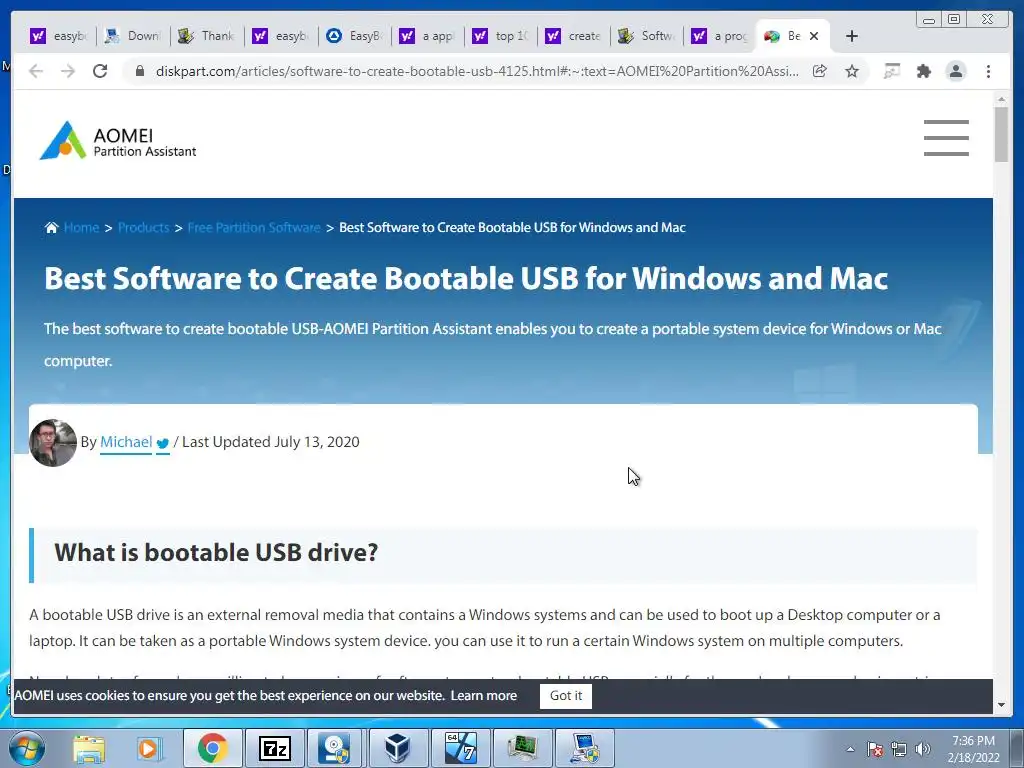Share this page from the address bar

[x=820, y=71]
